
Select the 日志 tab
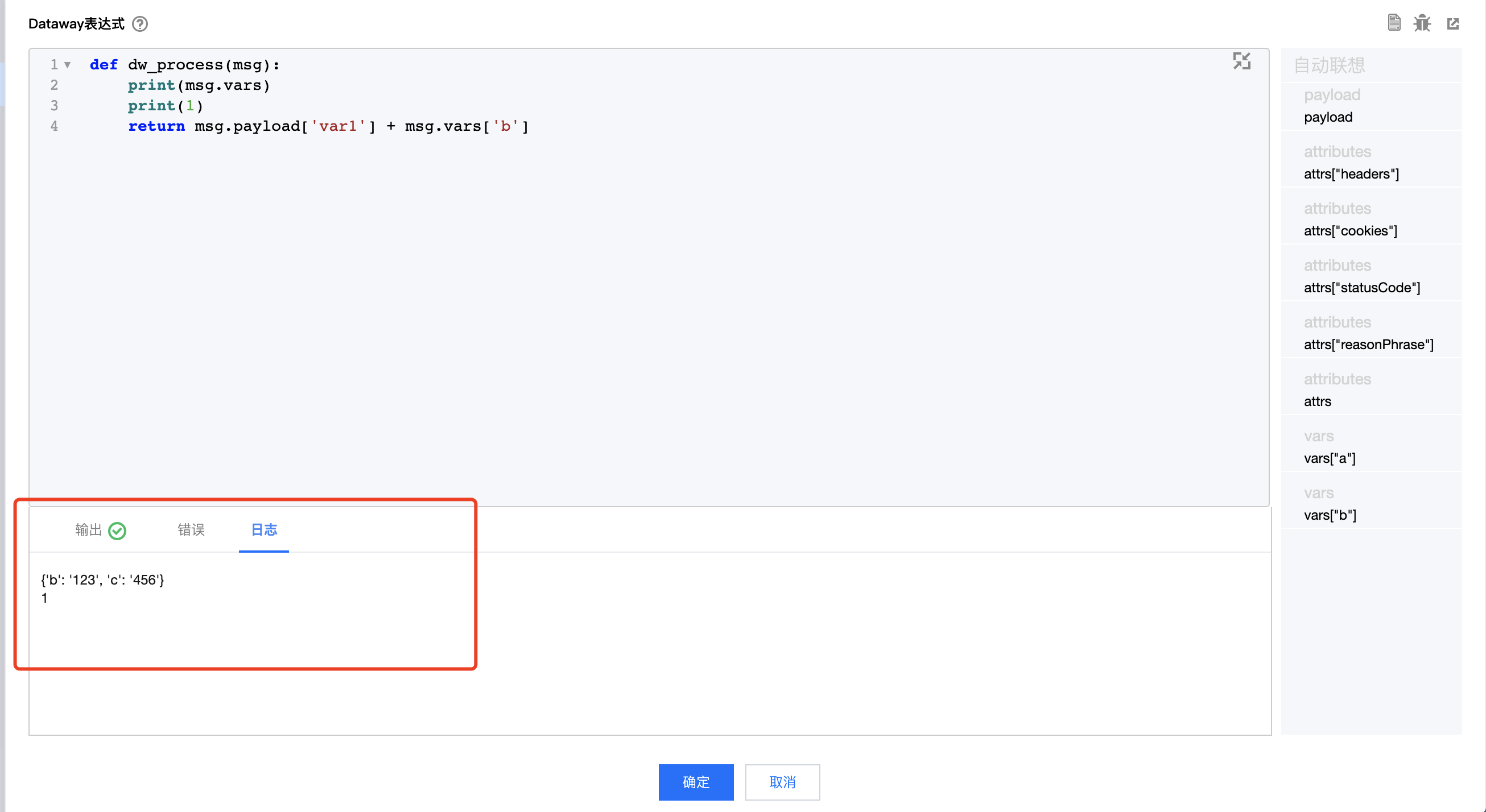pyautogui.click(x=264, y=529)
